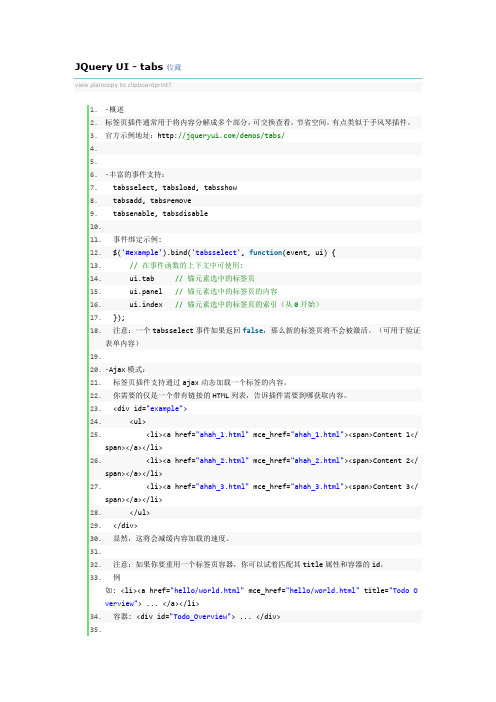Screen dimensions: 496x702
Task: Click the '?' help link in code toolbar
Action: pyautogui.click(x=170, y=85)
